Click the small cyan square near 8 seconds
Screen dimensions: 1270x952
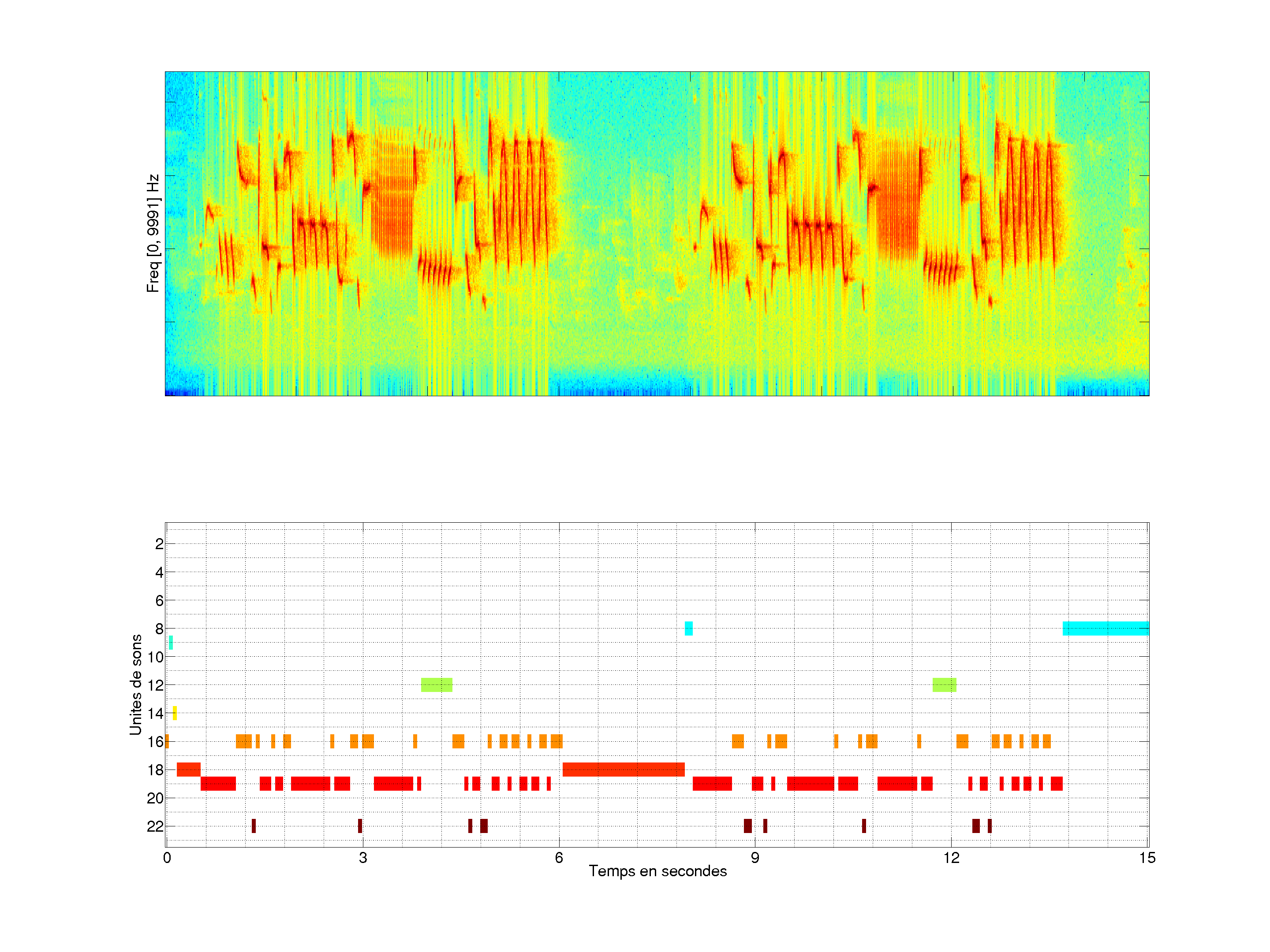688,628
